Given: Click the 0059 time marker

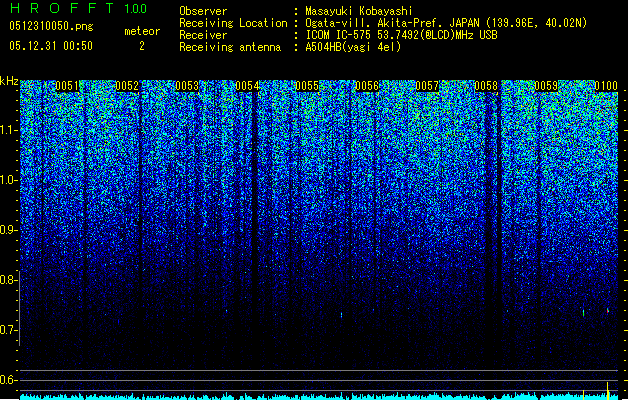Looking at the screenshot, I should (x=546, y=86).
